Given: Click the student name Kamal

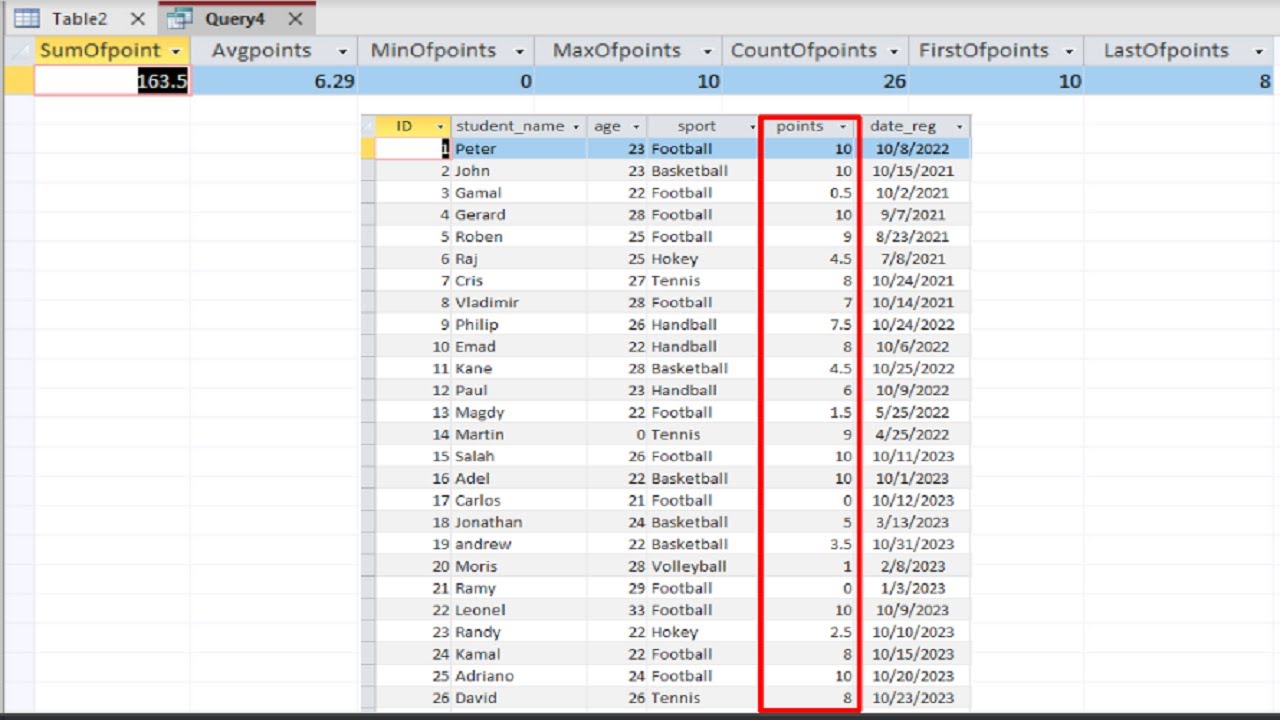Looking at the screenshot, I should (477, 655).
